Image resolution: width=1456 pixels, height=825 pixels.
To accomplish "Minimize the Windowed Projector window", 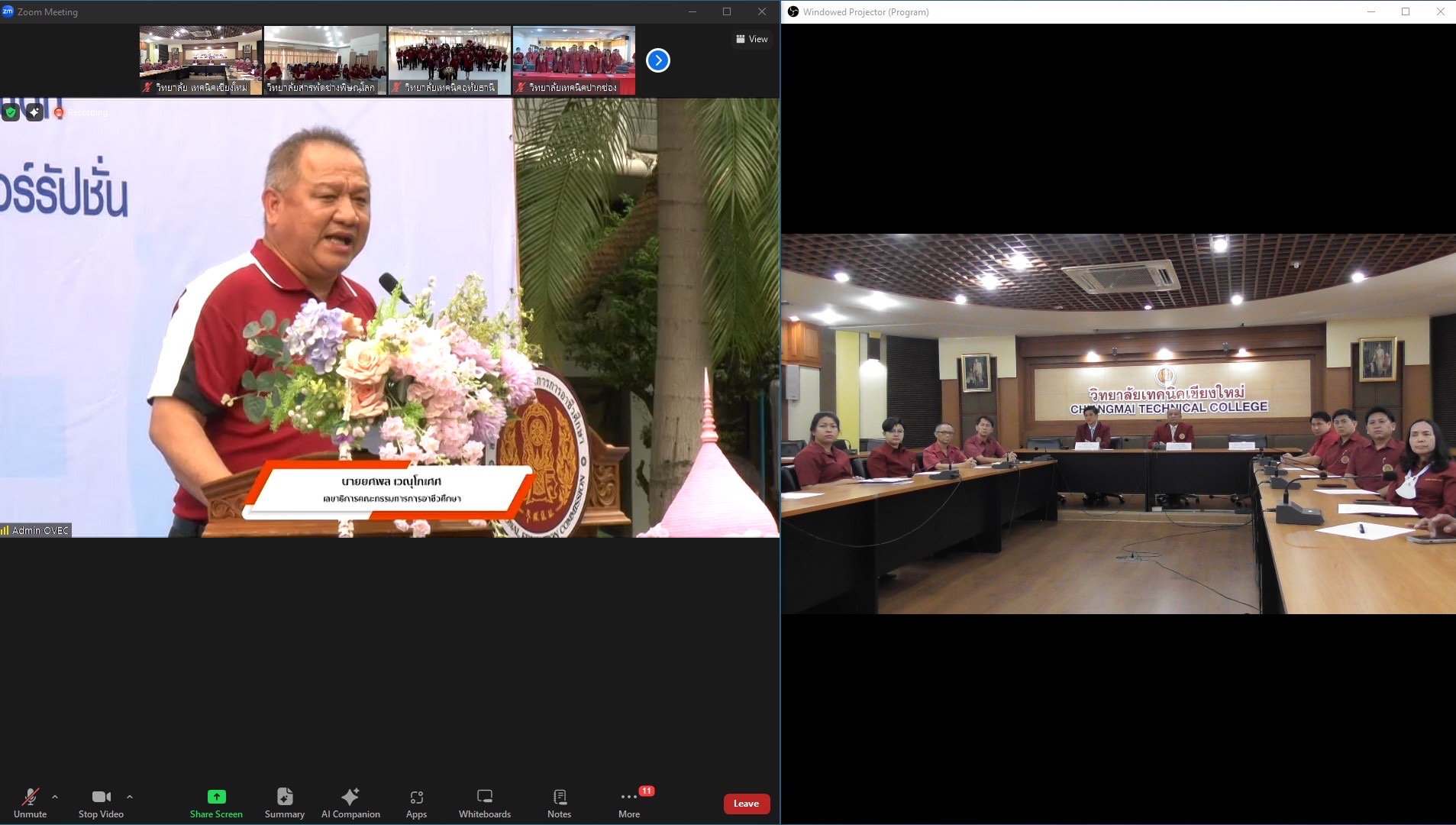I will tap(1371, 11).
